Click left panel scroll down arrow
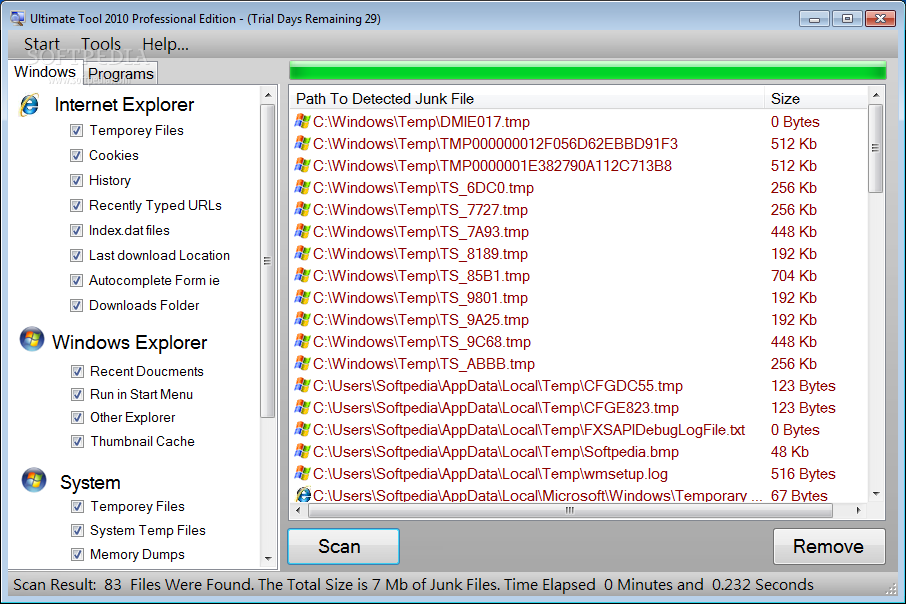Viewport: 906px width, 604px height. pos(268,558)
